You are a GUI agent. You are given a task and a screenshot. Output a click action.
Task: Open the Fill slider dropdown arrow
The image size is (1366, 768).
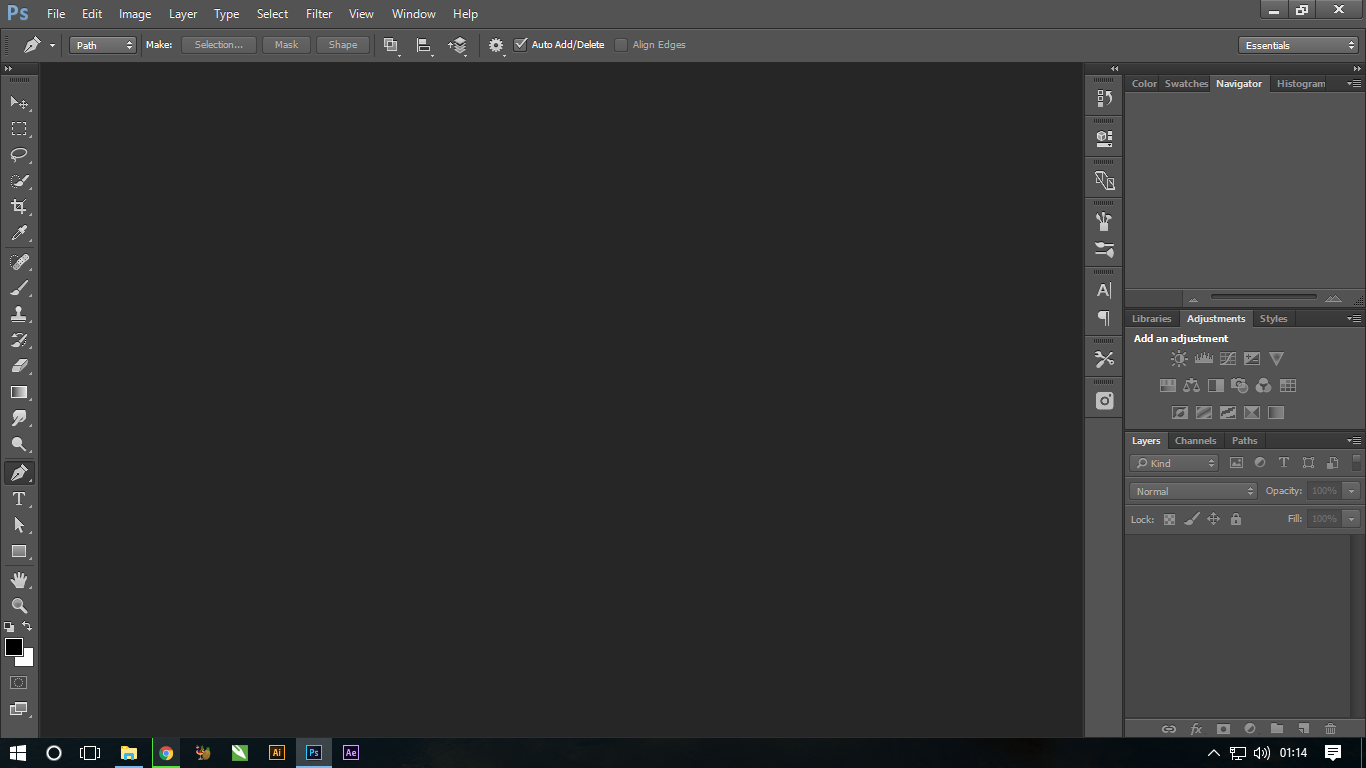pos(1352,519)
